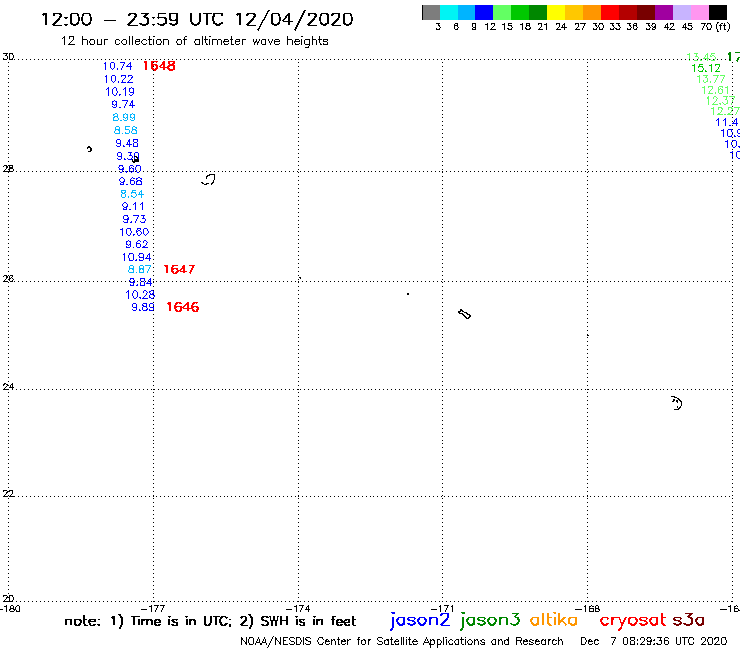The image size is (740, 650).
Task: Click the light blue value 8.56
Action: 126,130
